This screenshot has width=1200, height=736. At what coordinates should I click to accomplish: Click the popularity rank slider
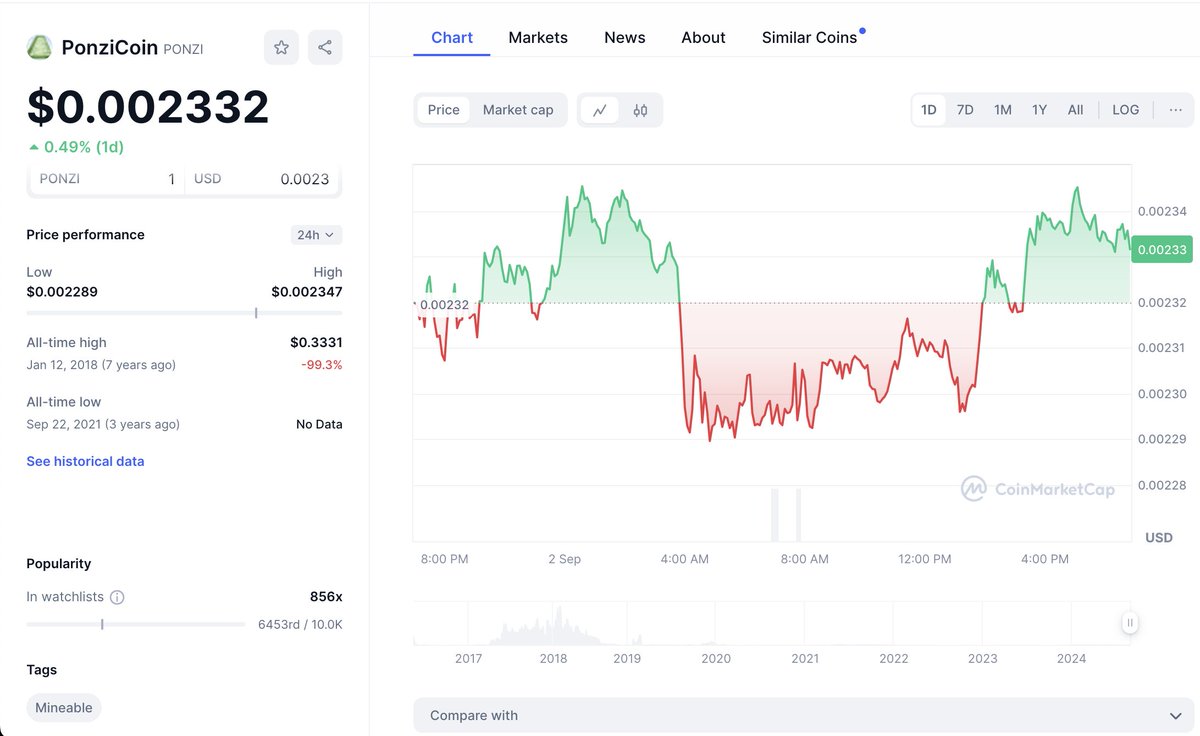103,624
